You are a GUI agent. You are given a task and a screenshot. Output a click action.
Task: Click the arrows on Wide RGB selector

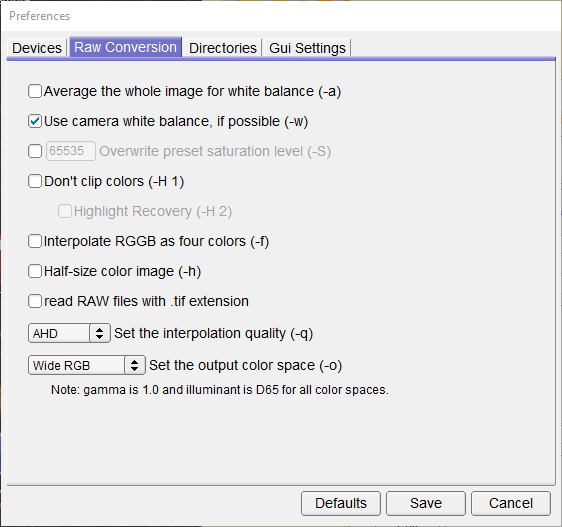coord(135,365)
